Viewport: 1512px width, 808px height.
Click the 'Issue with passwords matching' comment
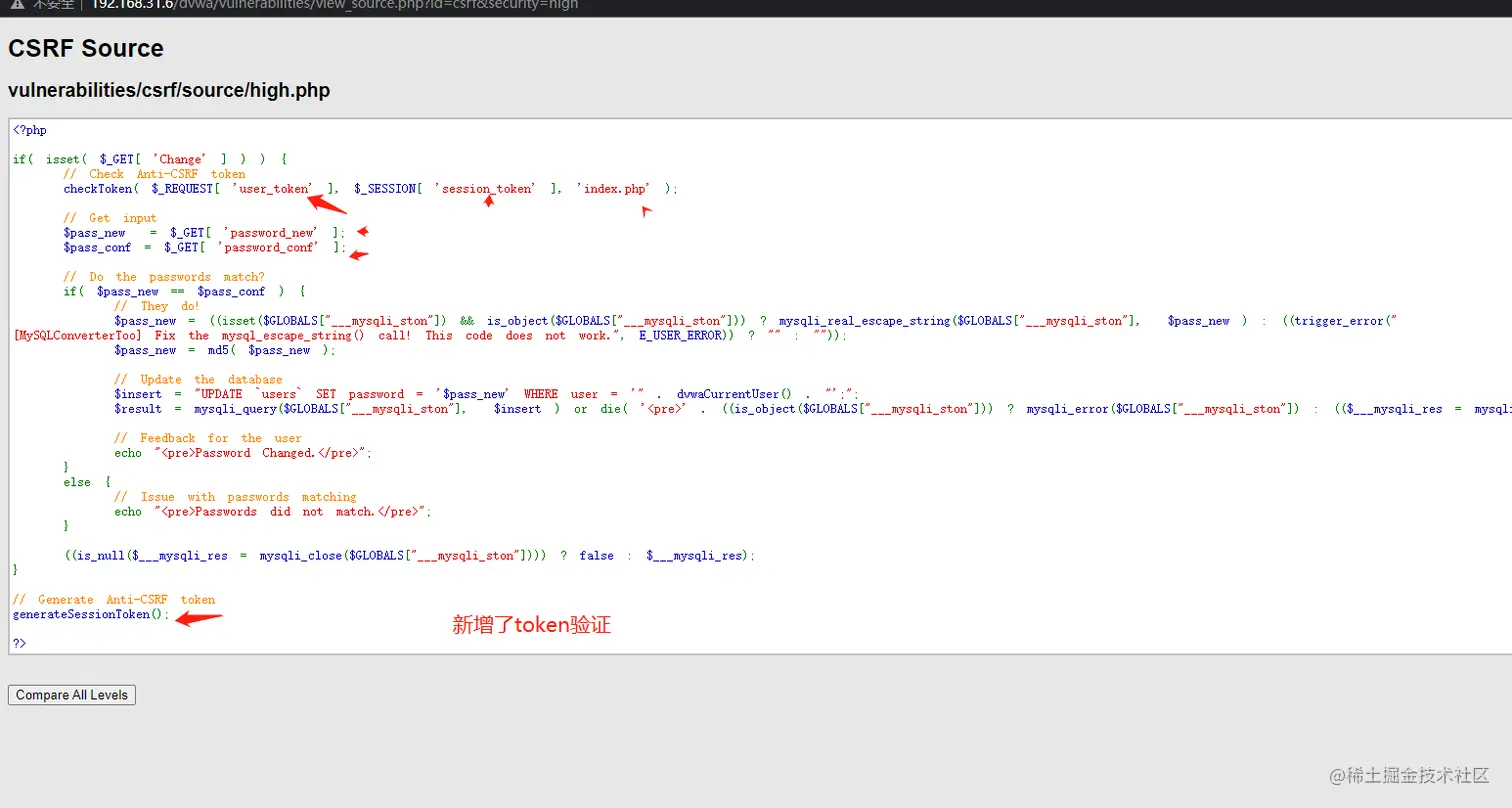tap(235, 497)
